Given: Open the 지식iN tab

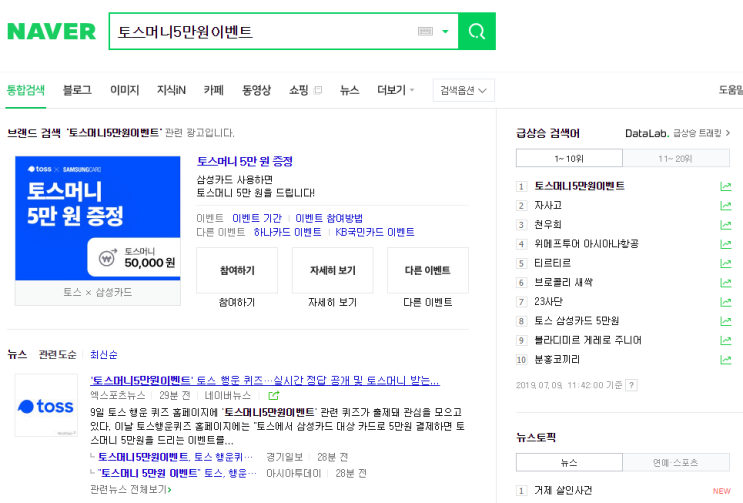Looking at the screenshot, I should (x=172, y=90).
